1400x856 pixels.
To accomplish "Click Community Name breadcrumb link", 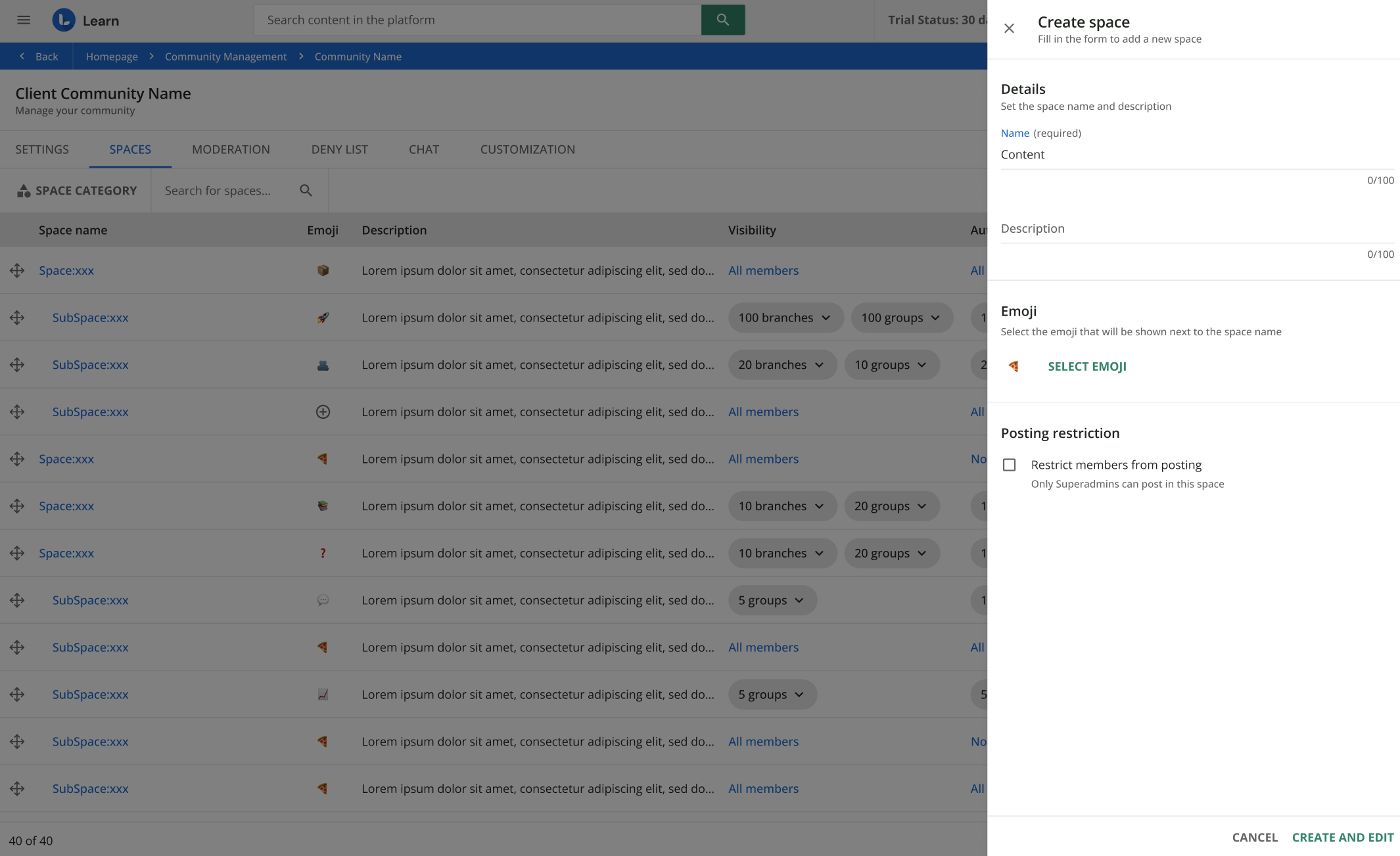I will click(x=358, y=57).
